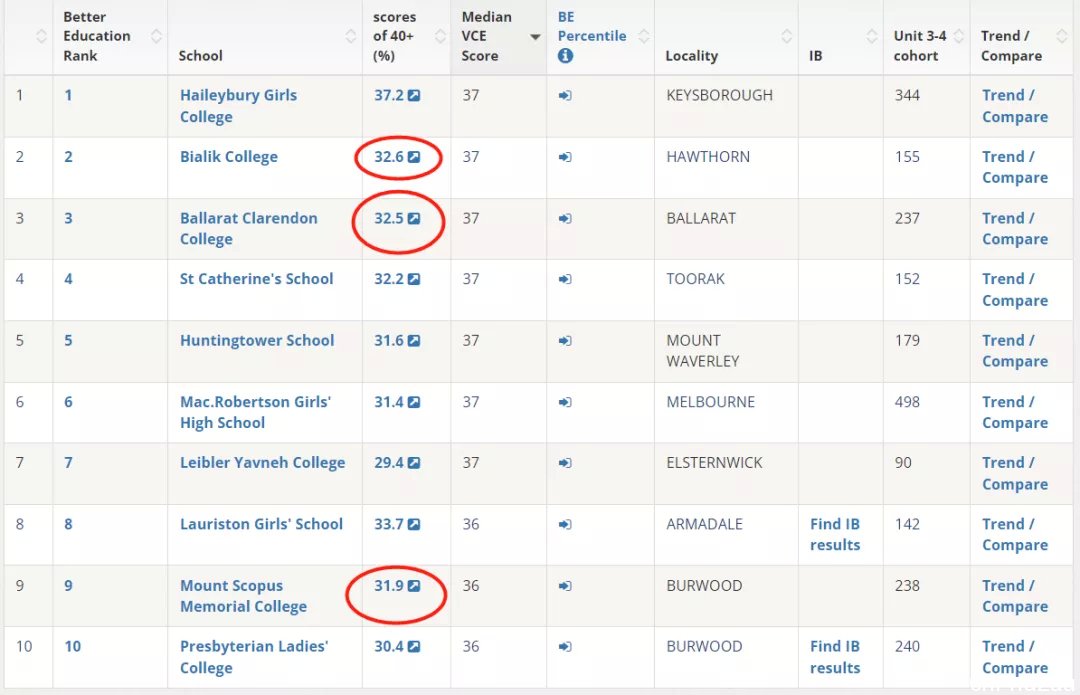The image size is (1080, 695).
Task: Open Trend / Compare for Haileybury Girls College
Action: tap(1015, 106)
